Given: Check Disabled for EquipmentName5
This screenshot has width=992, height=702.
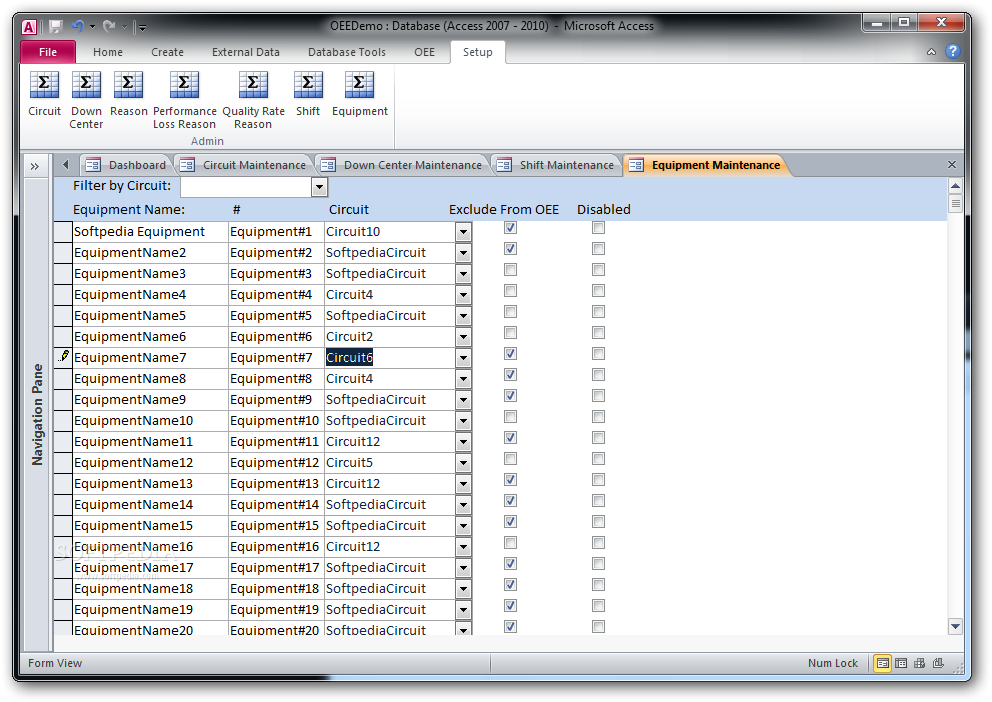Looking at the screenshot, I should (598, 311).
